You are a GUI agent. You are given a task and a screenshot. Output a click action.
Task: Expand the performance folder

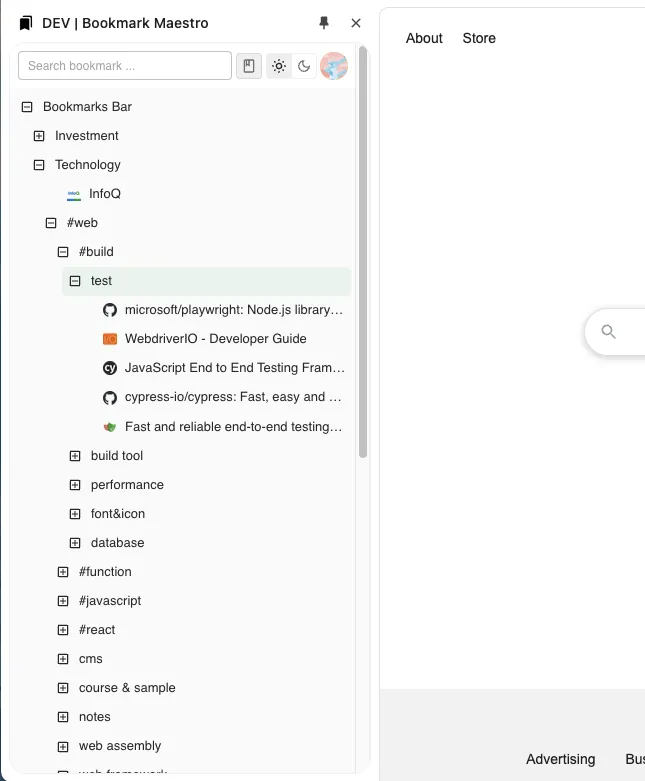pyautogui.click(x=75, y=485)
